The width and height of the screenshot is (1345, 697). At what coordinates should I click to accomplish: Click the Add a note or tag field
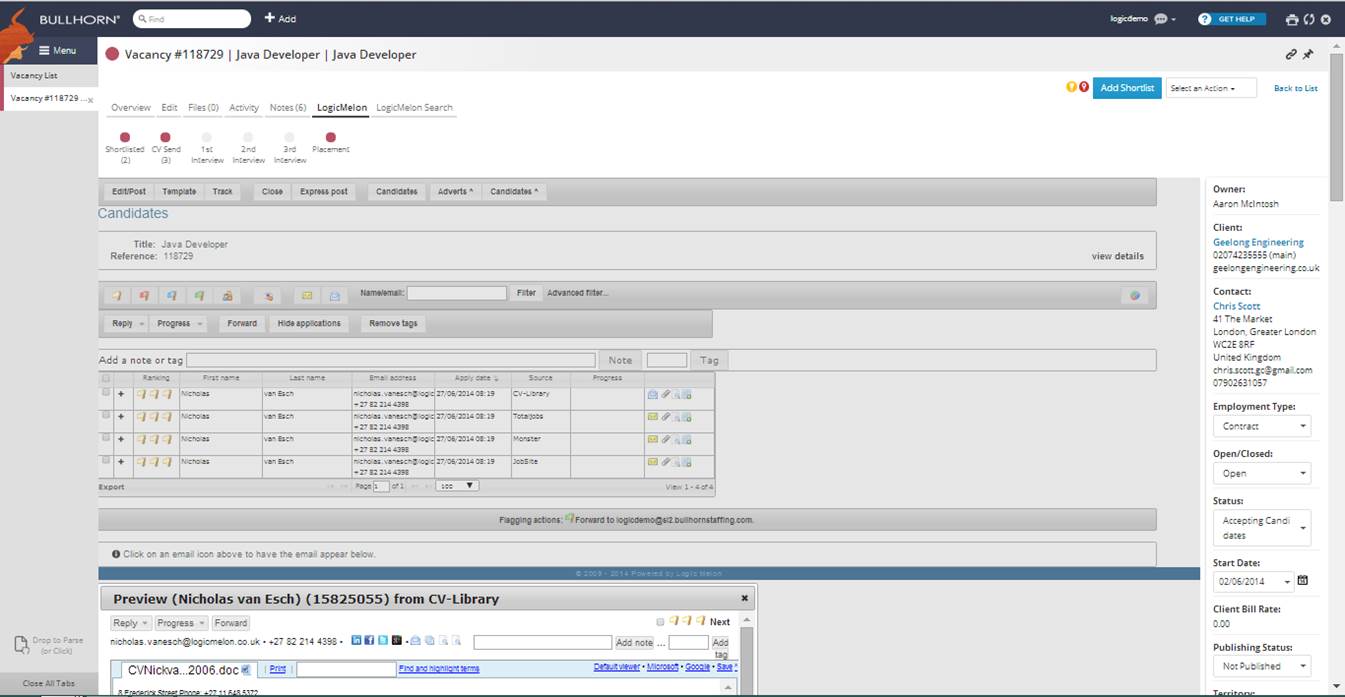click(391, 360)
